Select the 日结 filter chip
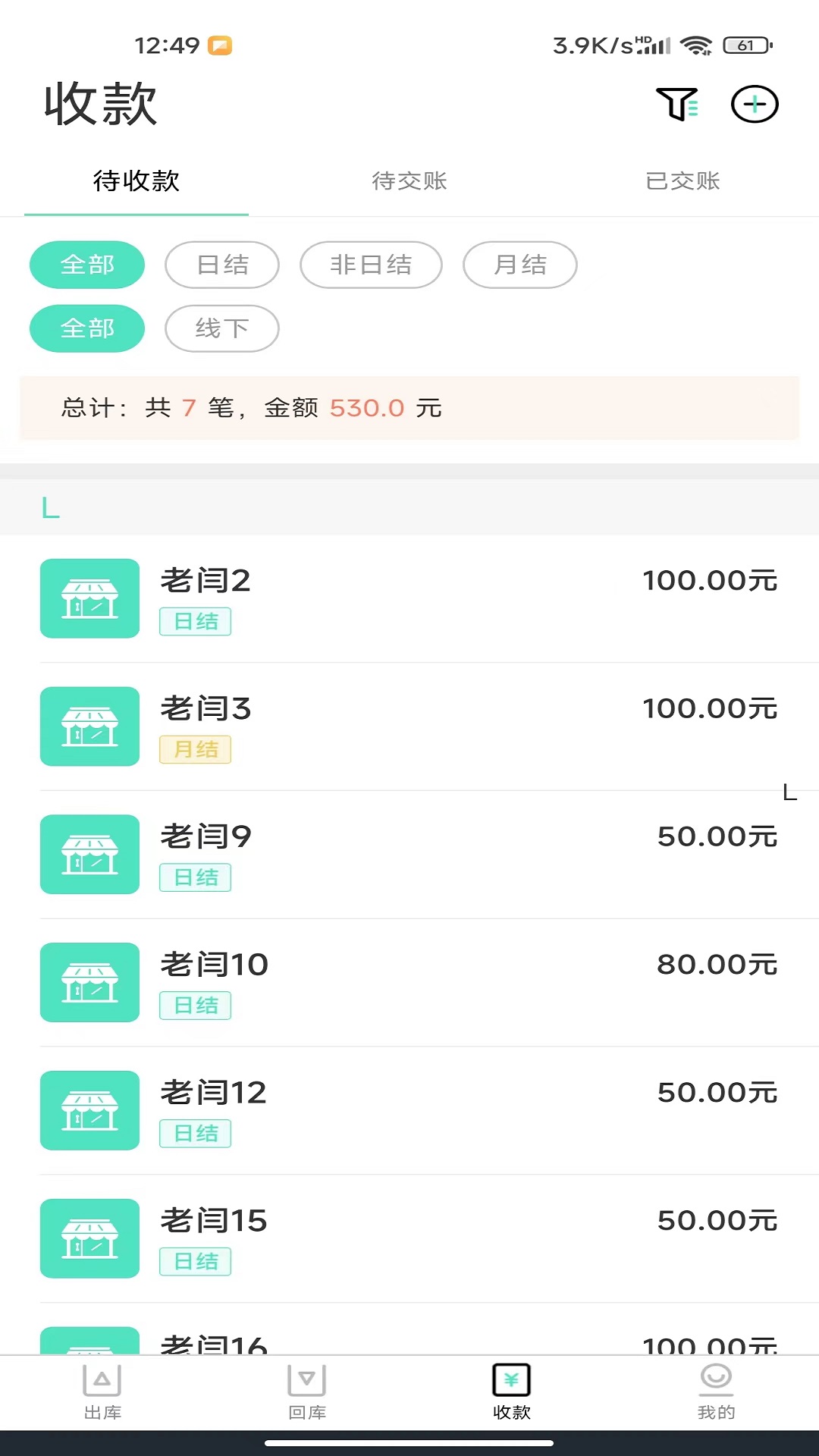Image resolution: width=819 pixels, height=1456 pixels. 222,265
